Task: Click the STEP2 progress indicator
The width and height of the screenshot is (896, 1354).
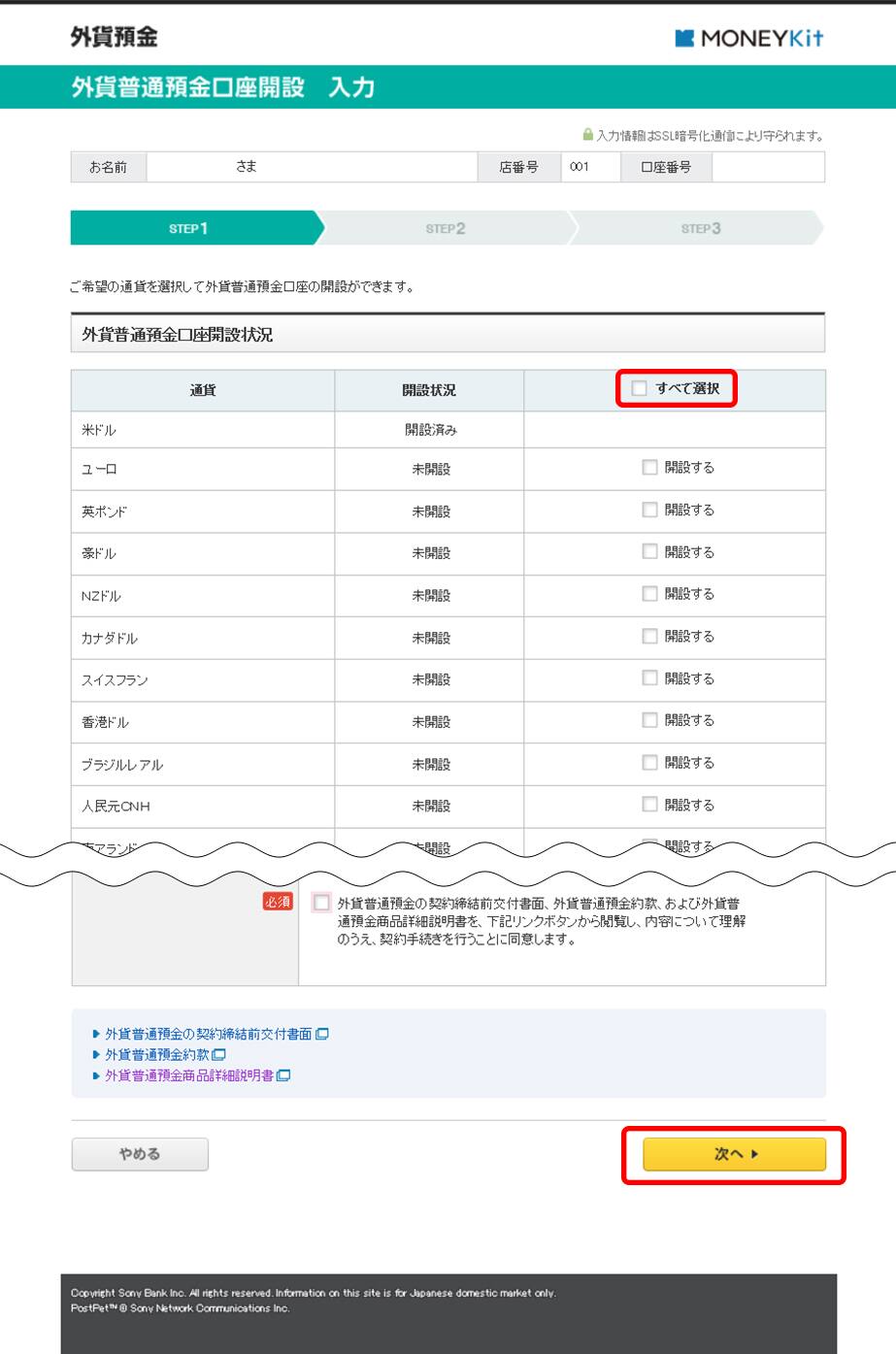Action: 446,229
